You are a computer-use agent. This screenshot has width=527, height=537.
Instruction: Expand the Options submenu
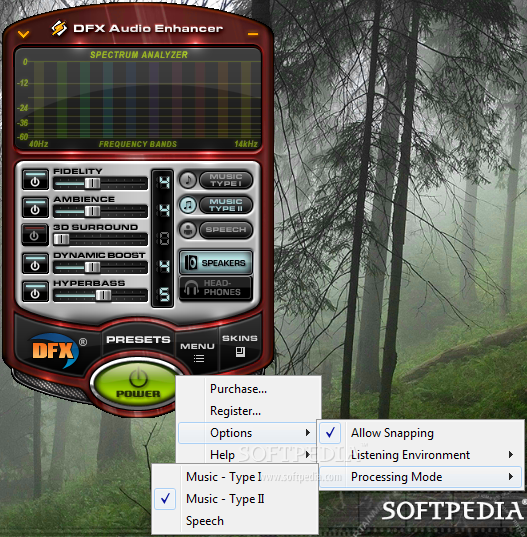point(249,433)
